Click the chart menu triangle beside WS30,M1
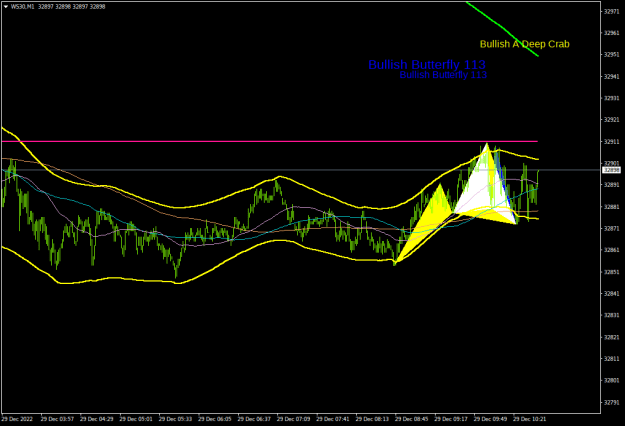The image size is (625, 426). click(6, 6)
